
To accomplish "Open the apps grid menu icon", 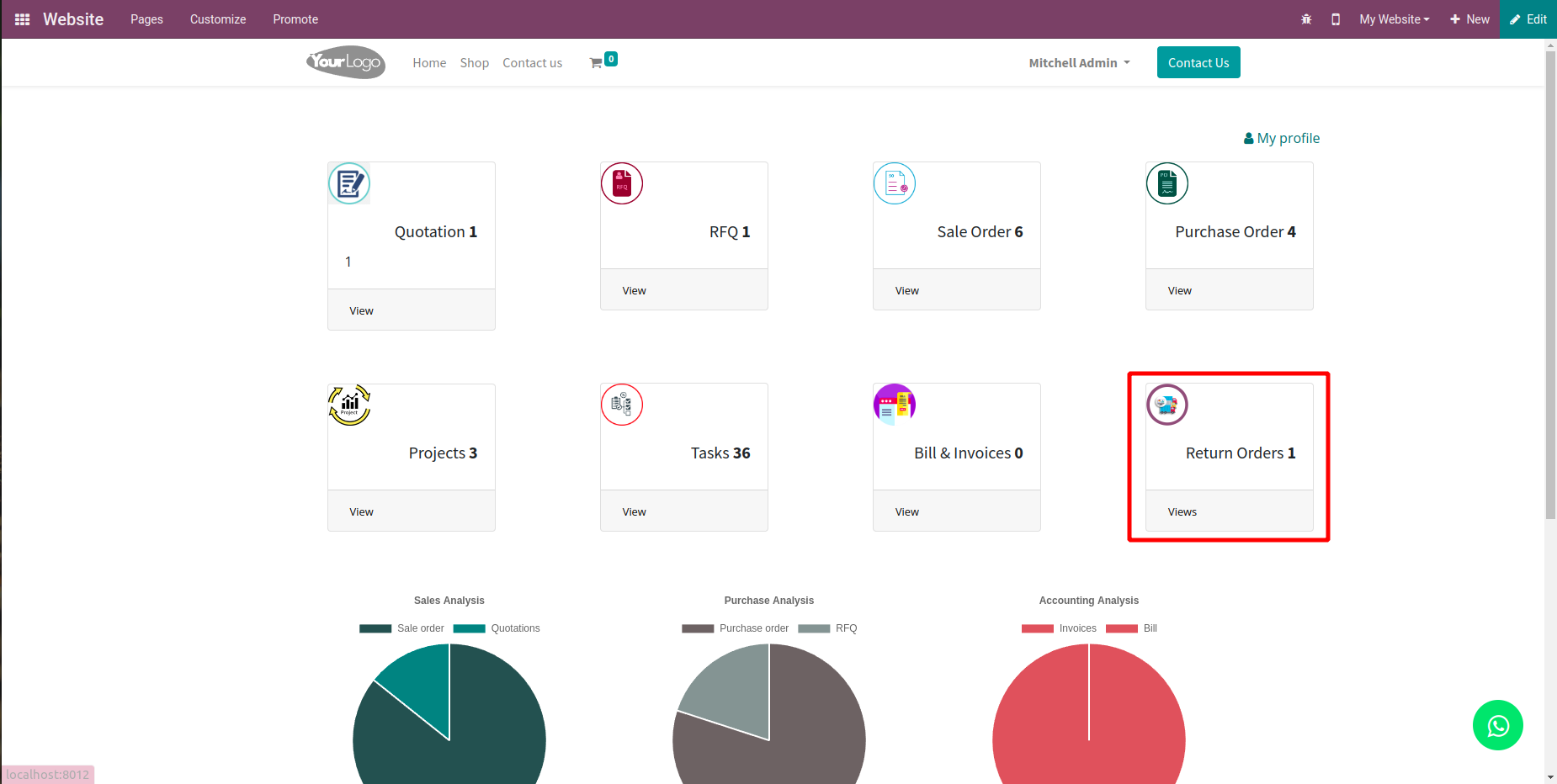I will (23, 19).
